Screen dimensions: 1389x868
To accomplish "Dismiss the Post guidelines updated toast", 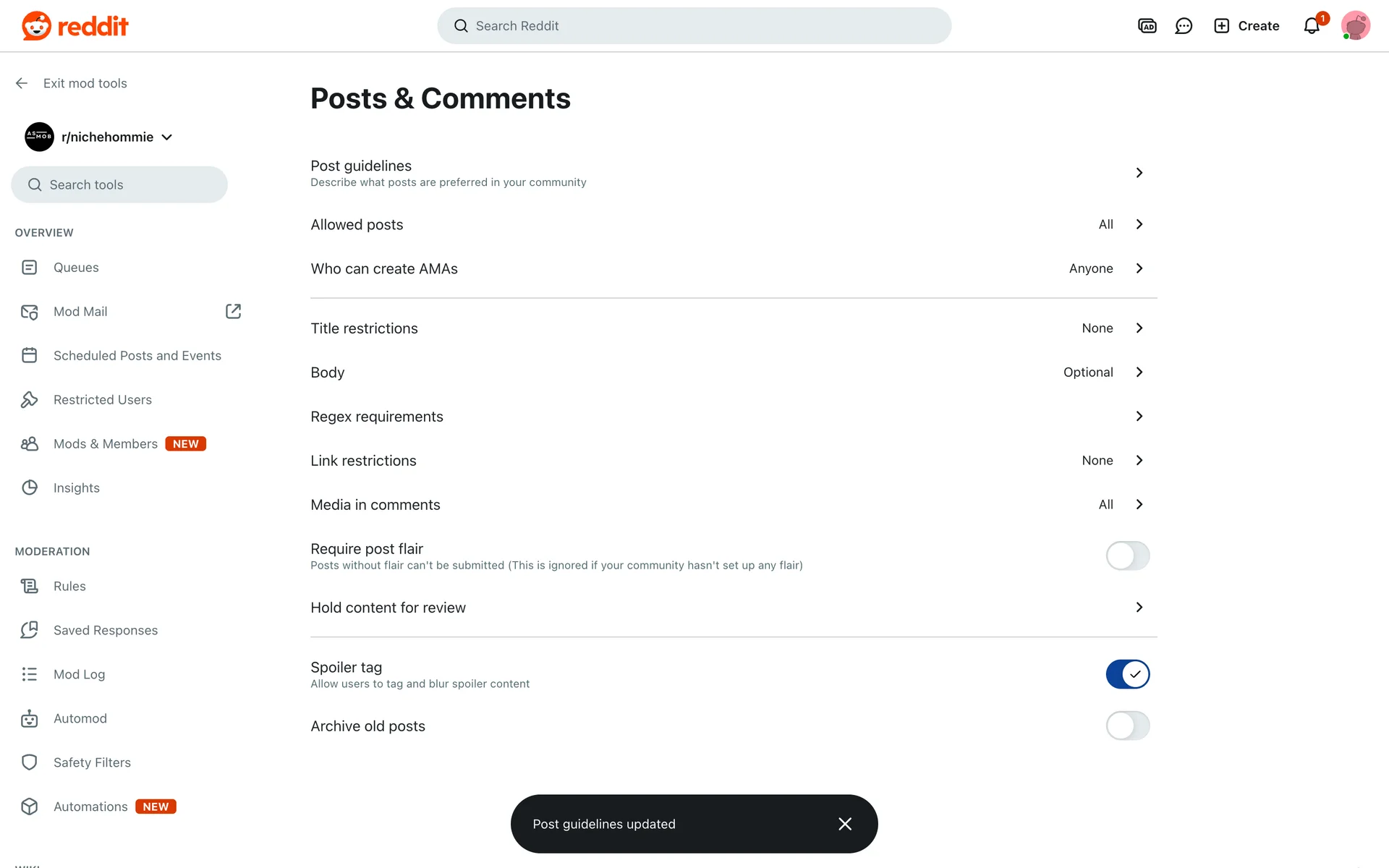I will pos(845,824).
